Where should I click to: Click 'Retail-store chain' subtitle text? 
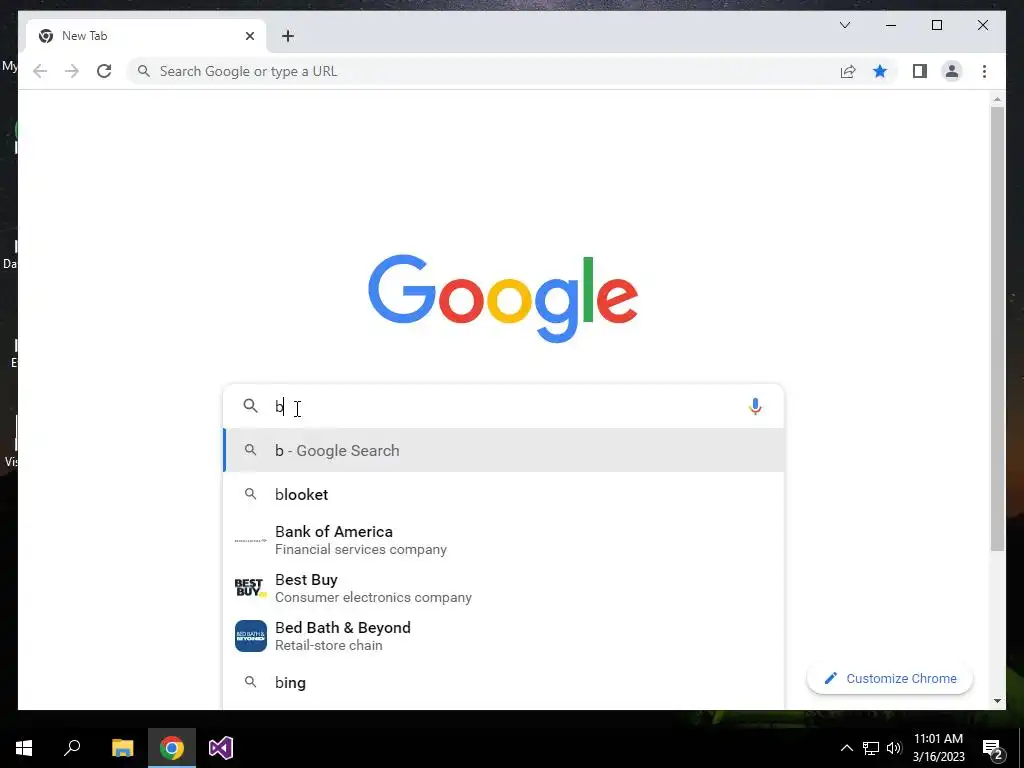click(328, 645)
